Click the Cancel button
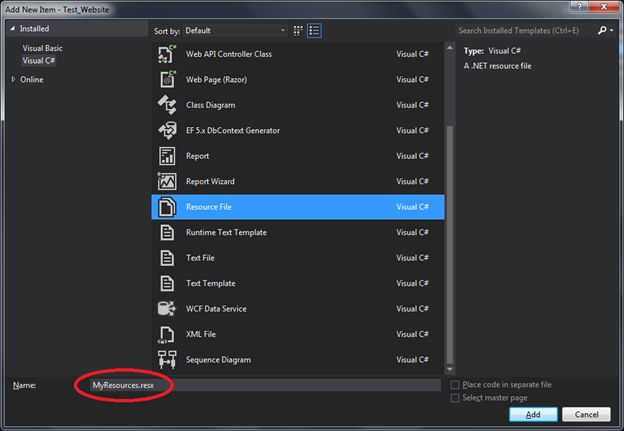The width and height of the screenshot is (624, 431). coord(586,414)
